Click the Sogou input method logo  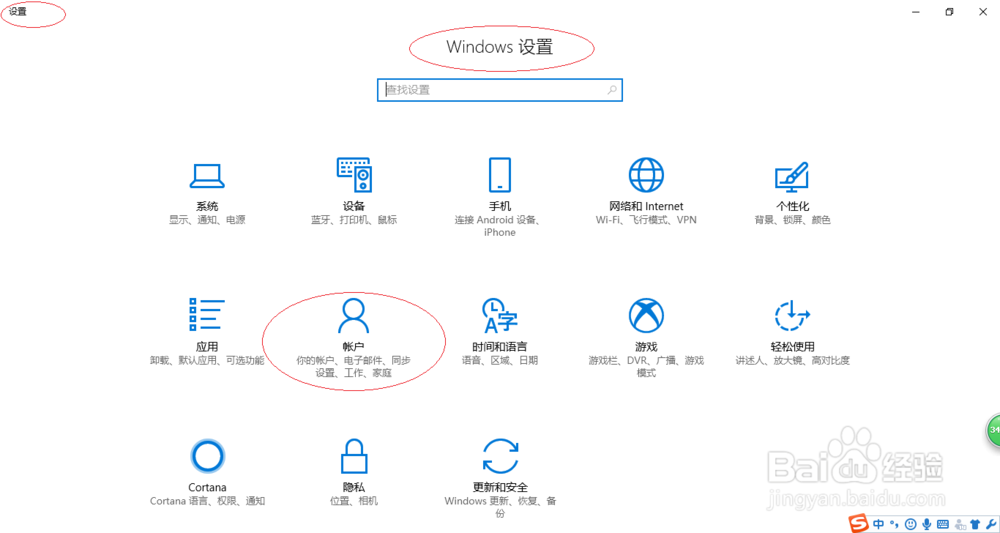[x=858, y=523]
